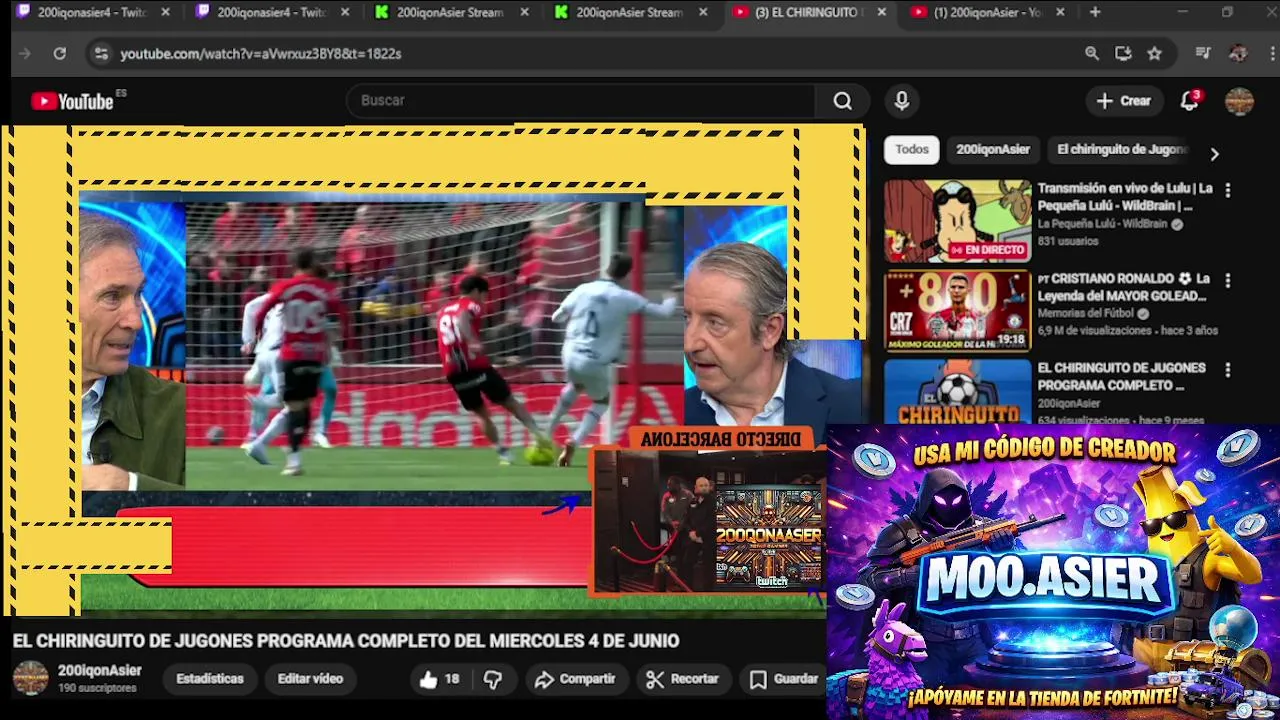This screenshot has width=1280, height=720.
Task: Click the YouTube search magnifier button
Action: pos(843,101)
